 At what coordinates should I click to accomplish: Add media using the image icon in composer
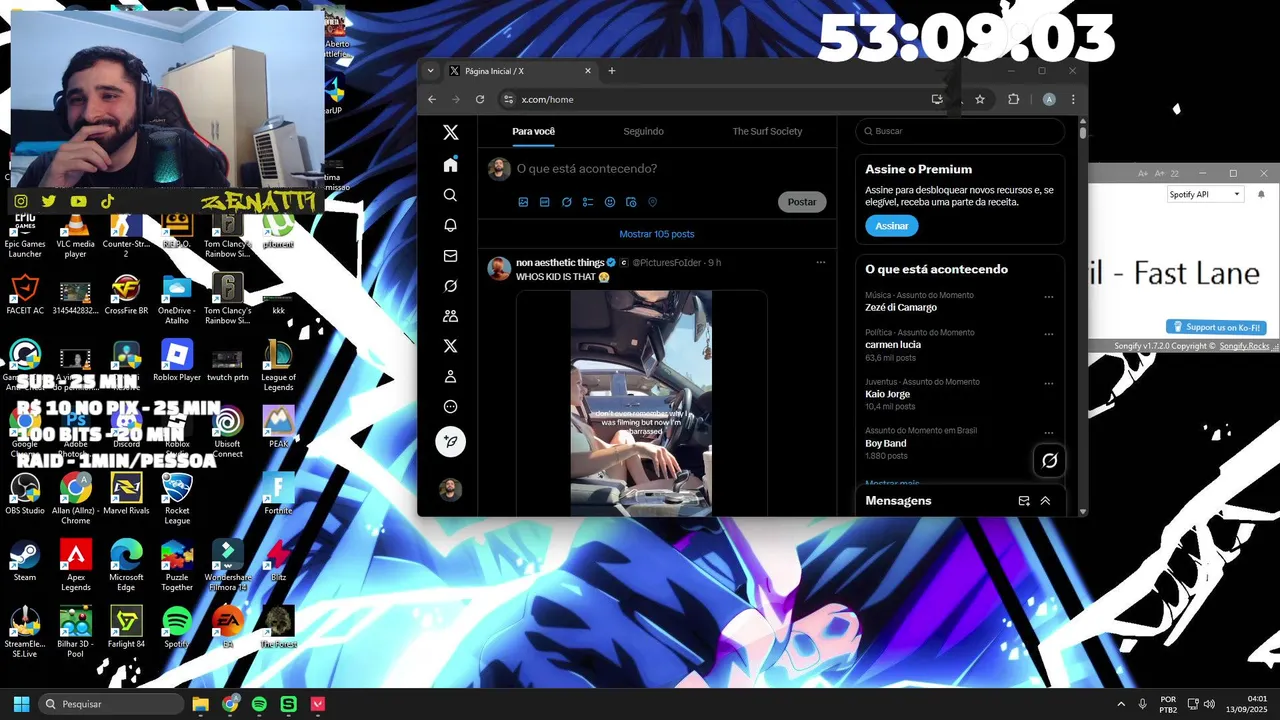pyautogui.click(x=523, y=202)
